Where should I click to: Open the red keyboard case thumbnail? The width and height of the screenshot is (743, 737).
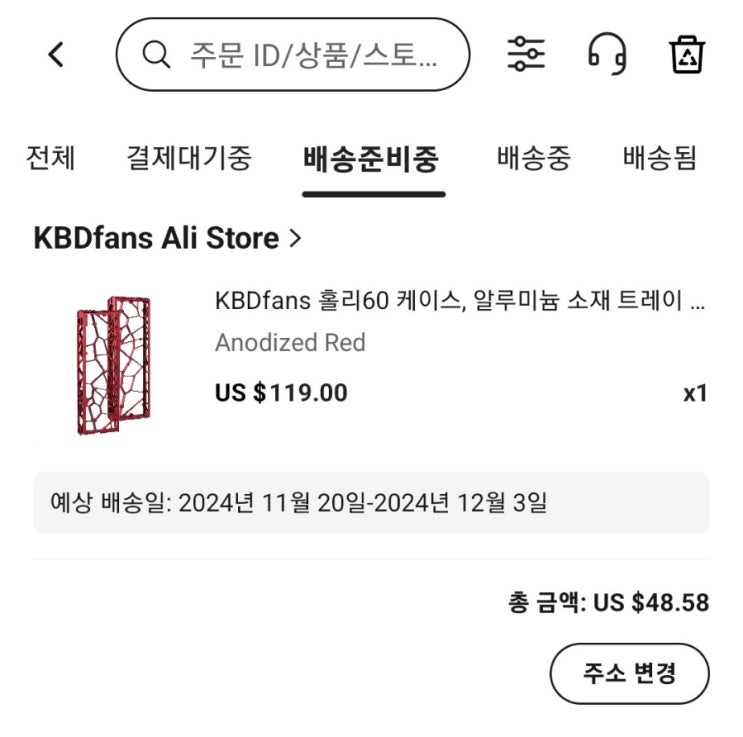[113, 365]
